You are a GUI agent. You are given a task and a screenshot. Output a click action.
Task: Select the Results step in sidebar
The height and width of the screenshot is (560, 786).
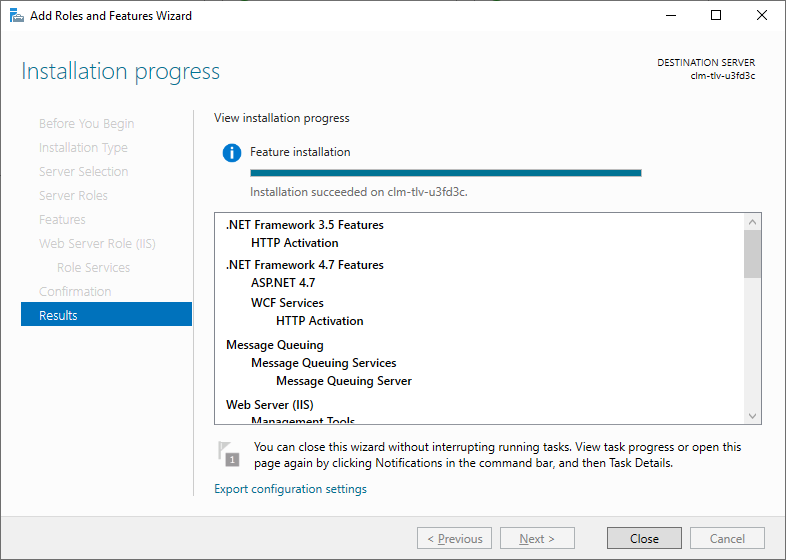click(106, 314)
